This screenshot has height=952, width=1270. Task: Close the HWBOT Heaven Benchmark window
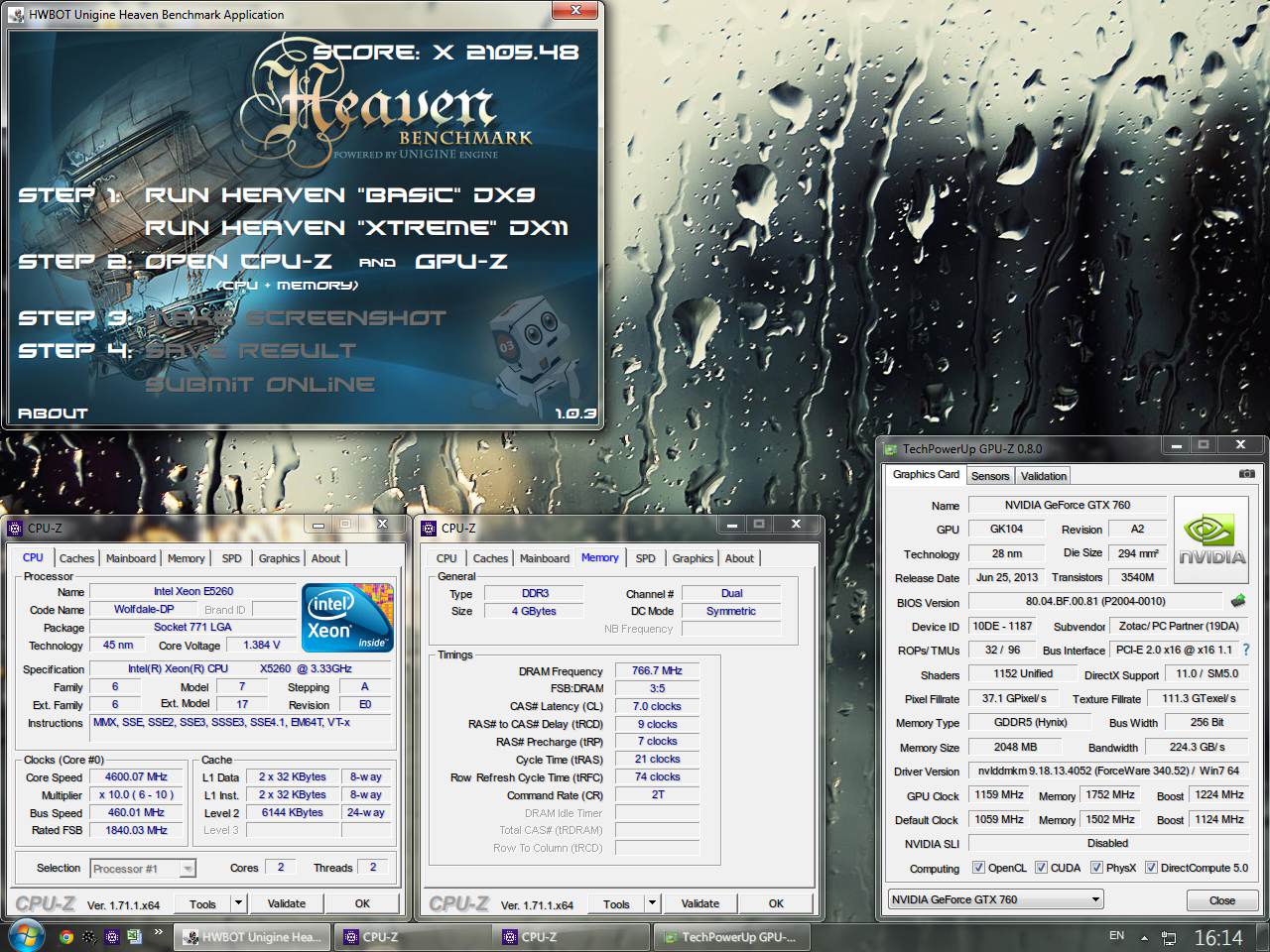pyautogui.click(x=575, y=10)
